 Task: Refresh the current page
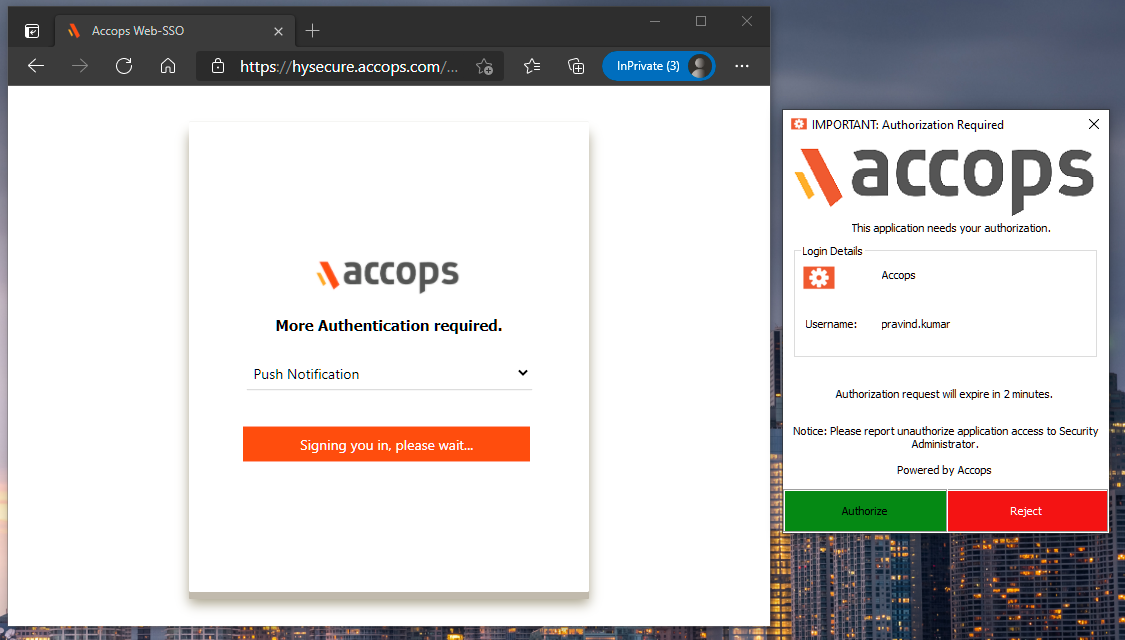(x=124, y=66)
